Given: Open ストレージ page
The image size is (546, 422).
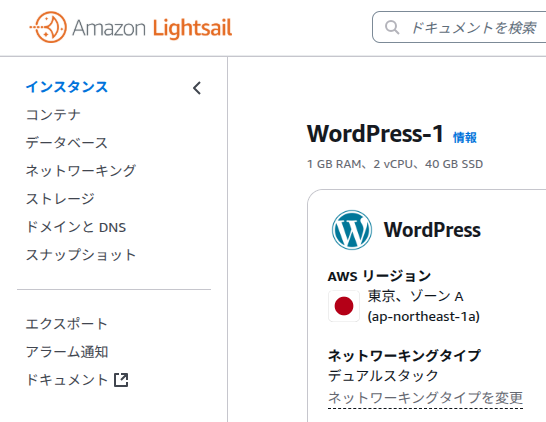Looking at the screenshot, I should 60,199.
